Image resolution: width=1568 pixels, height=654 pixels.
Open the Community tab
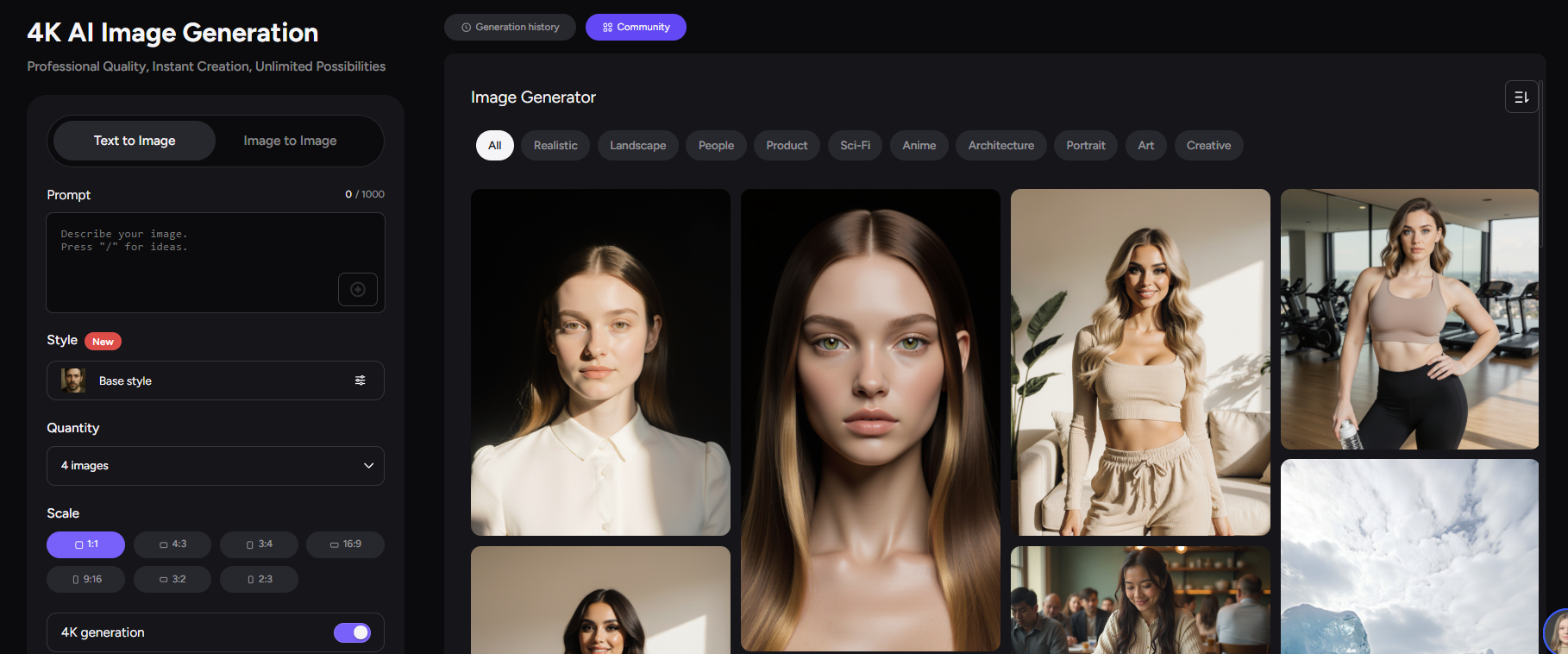636,27
